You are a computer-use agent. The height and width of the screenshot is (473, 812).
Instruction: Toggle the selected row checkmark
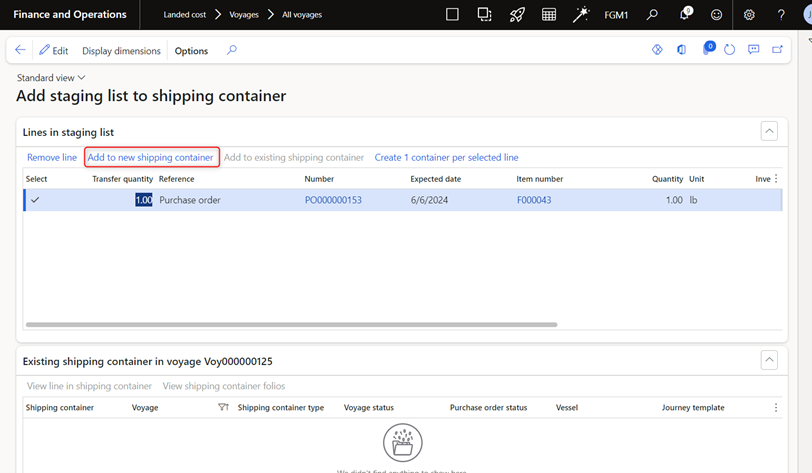tap(35, 200)
